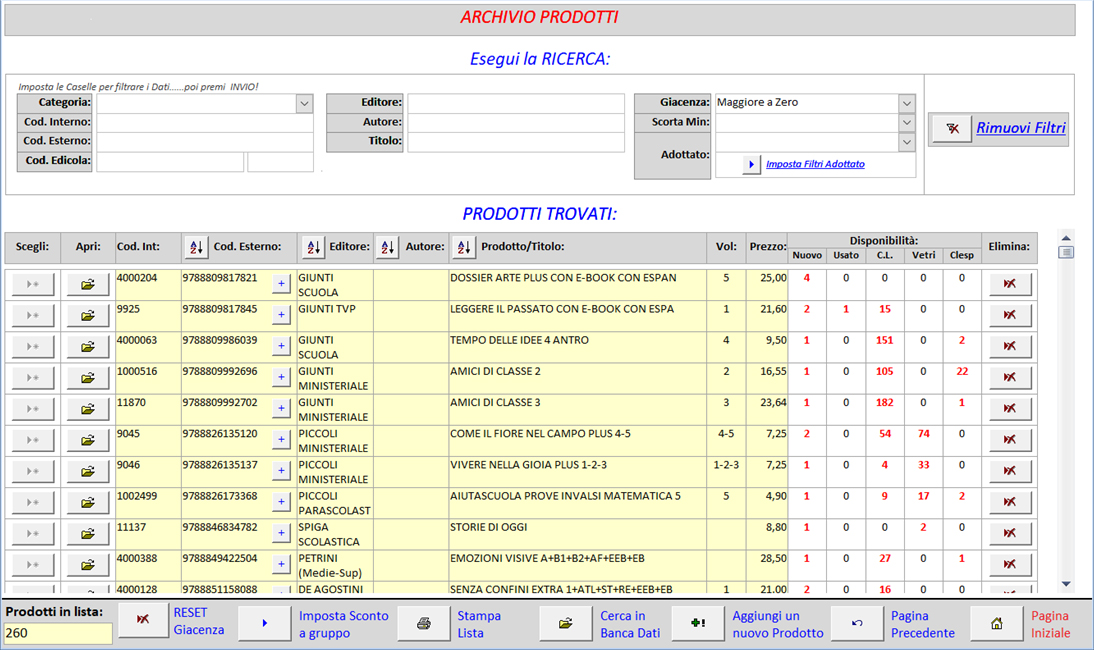Click the Rimuovi Filtri link
Viewport: 1094px width, 650px height.
coord(1021,128)
